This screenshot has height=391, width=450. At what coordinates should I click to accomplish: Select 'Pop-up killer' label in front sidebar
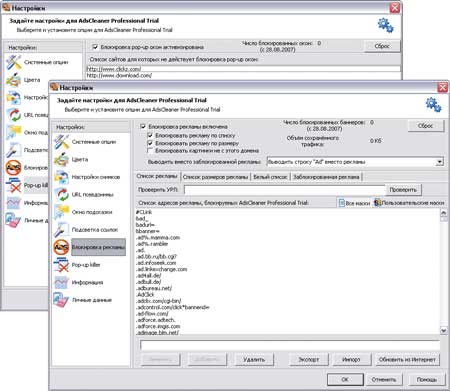click(86, 265)
